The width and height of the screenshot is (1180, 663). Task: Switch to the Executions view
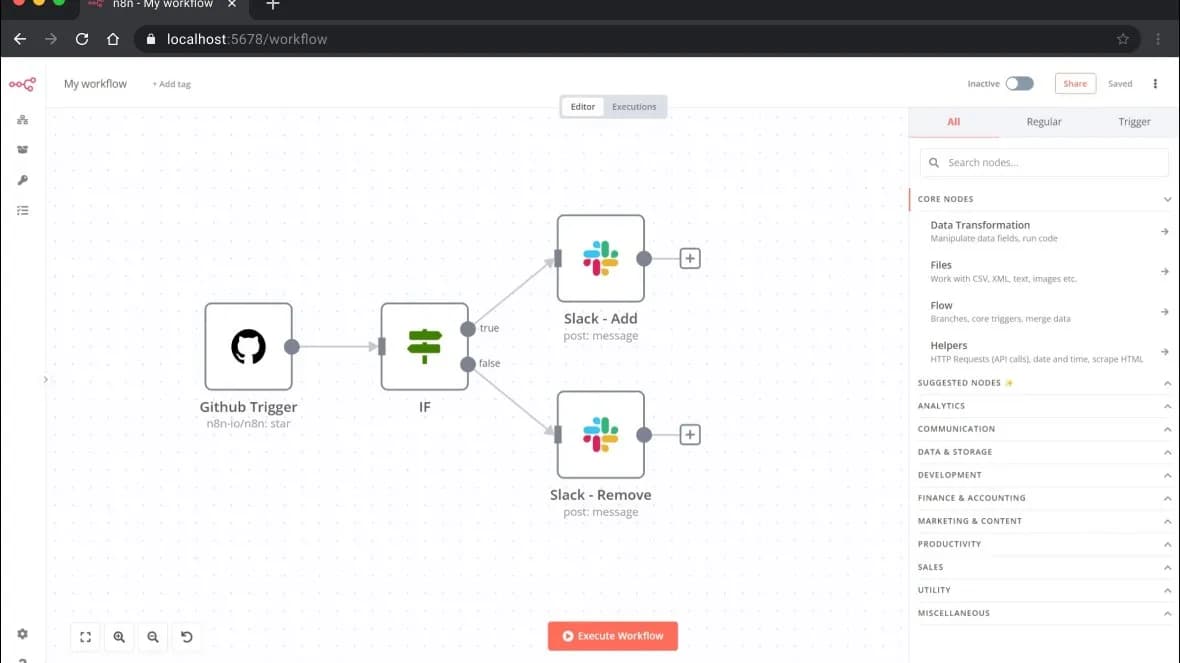coord(634,107)
